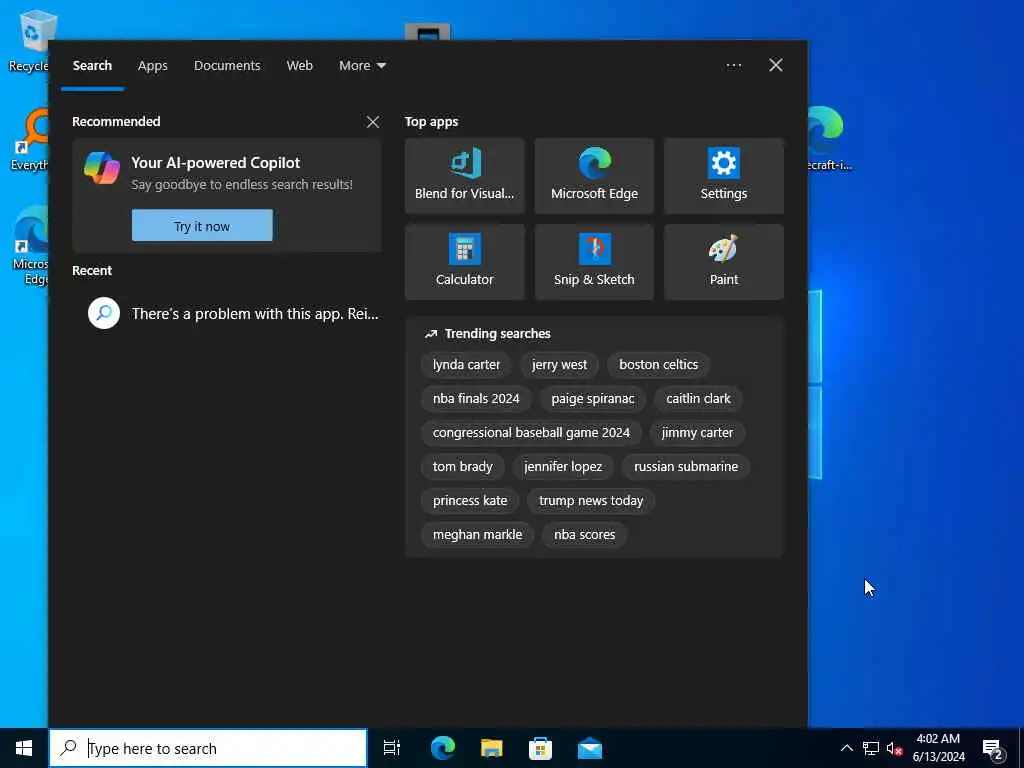Dismiss the Recommended section
Viewport: 1024px width, 768px height.
coord(373,122)
